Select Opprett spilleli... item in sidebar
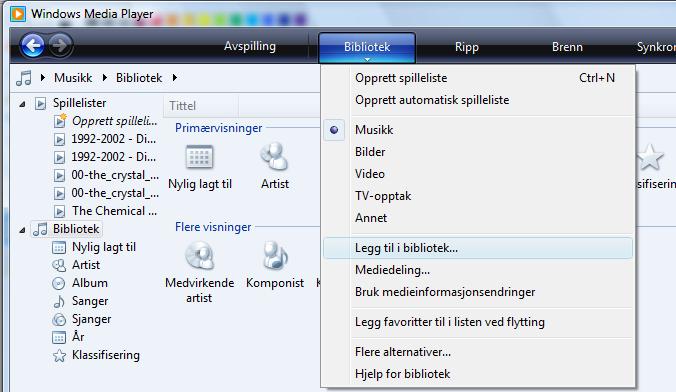This screenshot has height=392, width=676. coord(114,121)
